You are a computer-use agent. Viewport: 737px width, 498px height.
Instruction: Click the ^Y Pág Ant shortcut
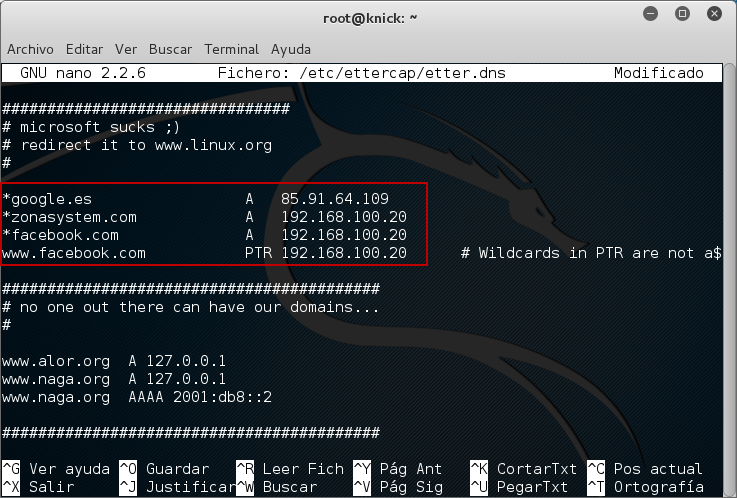(x=398, y=469)
